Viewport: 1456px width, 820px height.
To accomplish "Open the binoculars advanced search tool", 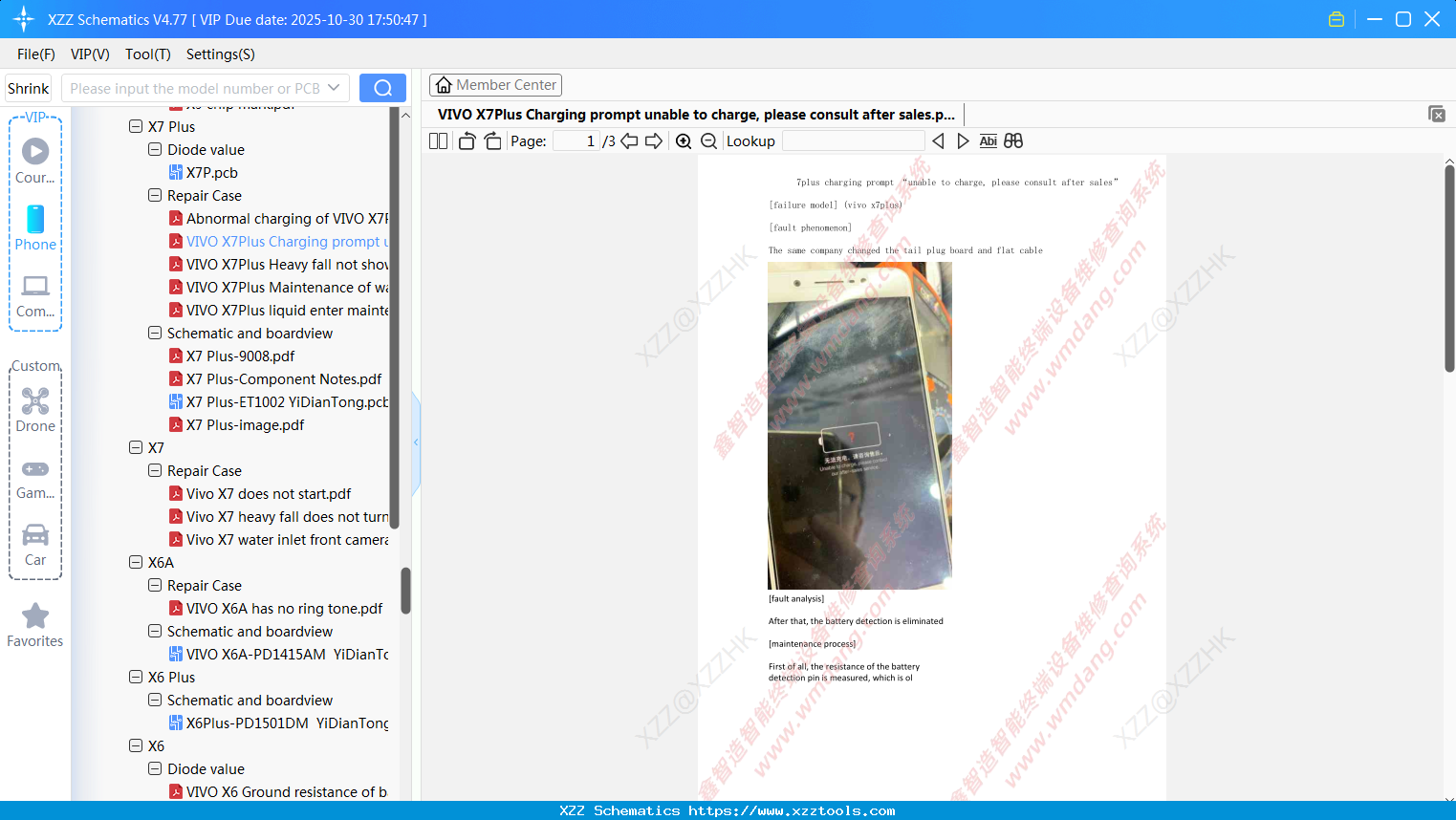I will (x=1013, y=140).
